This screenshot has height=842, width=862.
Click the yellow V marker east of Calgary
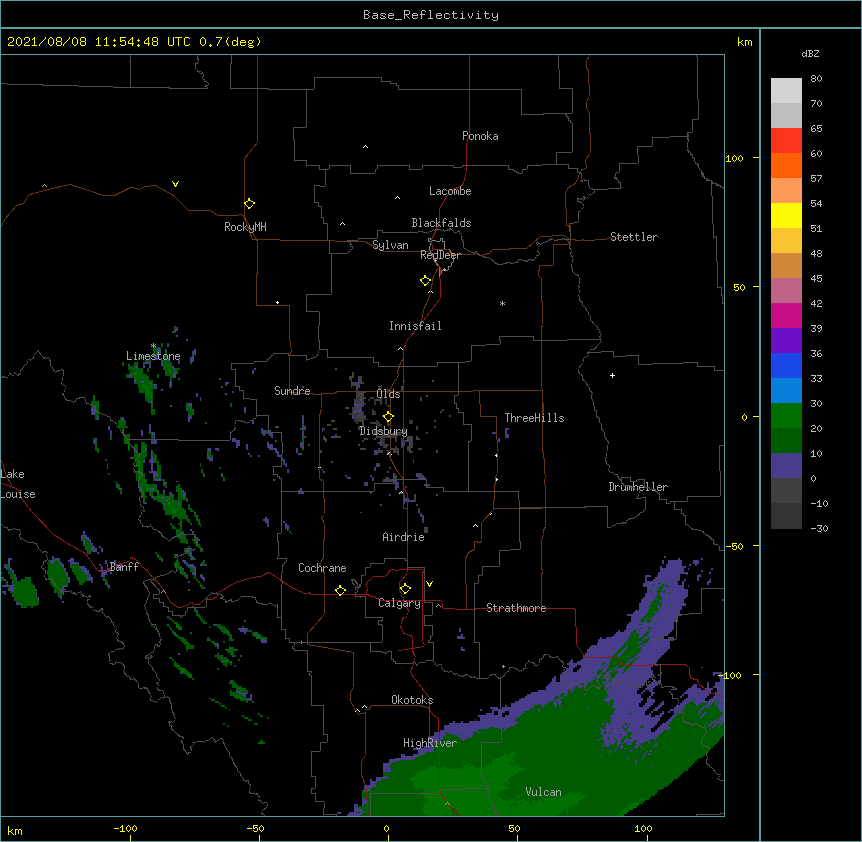pyautogui.click(x=429, y=584)
